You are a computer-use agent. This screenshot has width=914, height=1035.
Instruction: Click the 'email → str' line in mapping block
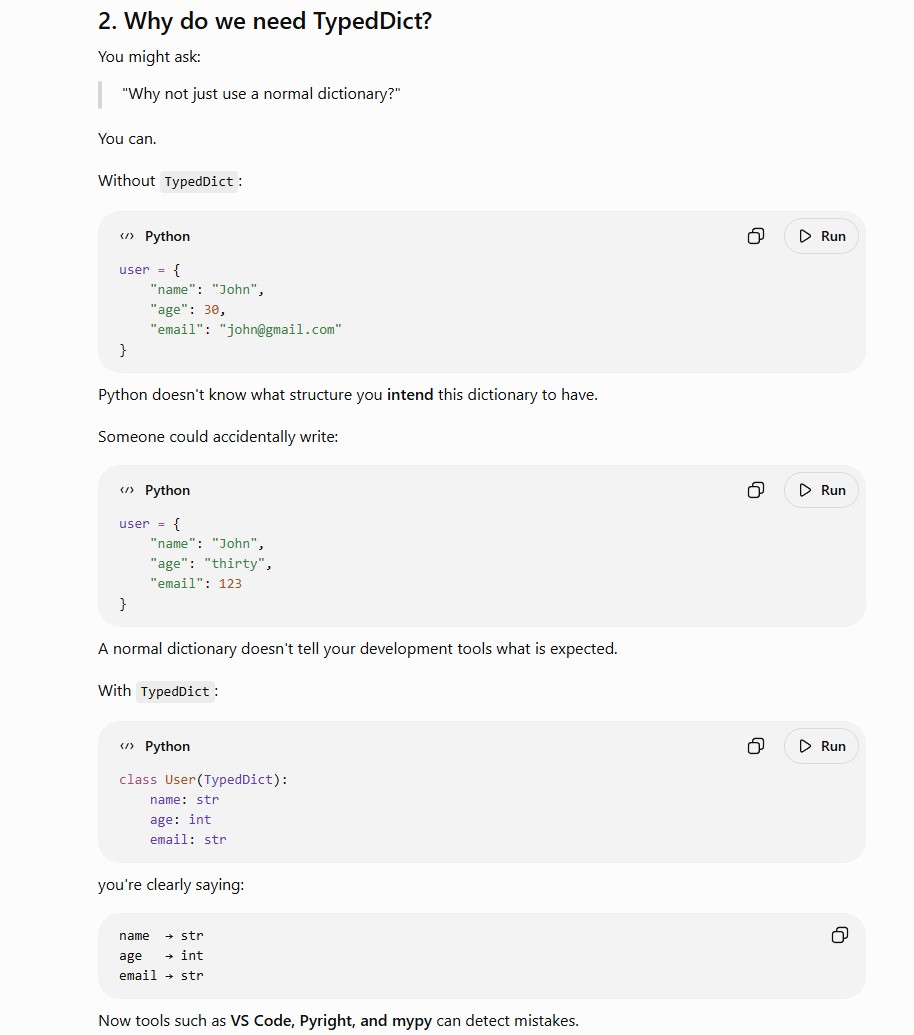point(161,976)
